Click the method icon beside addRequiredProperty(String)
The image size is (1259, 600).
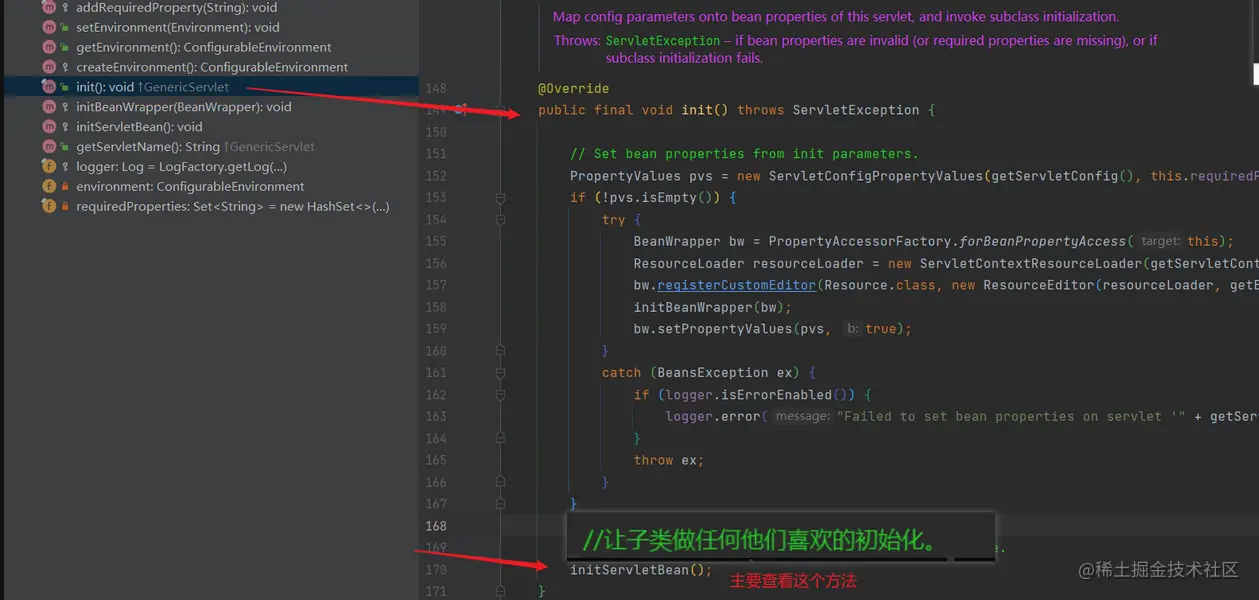[x=49, y=8]
